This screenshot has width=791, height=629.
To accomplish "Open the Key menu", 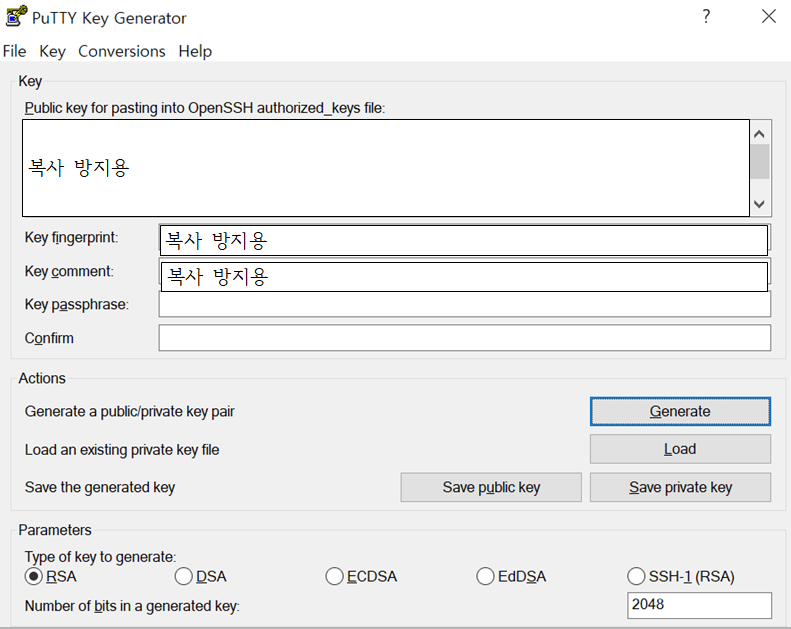I will 52,51.
